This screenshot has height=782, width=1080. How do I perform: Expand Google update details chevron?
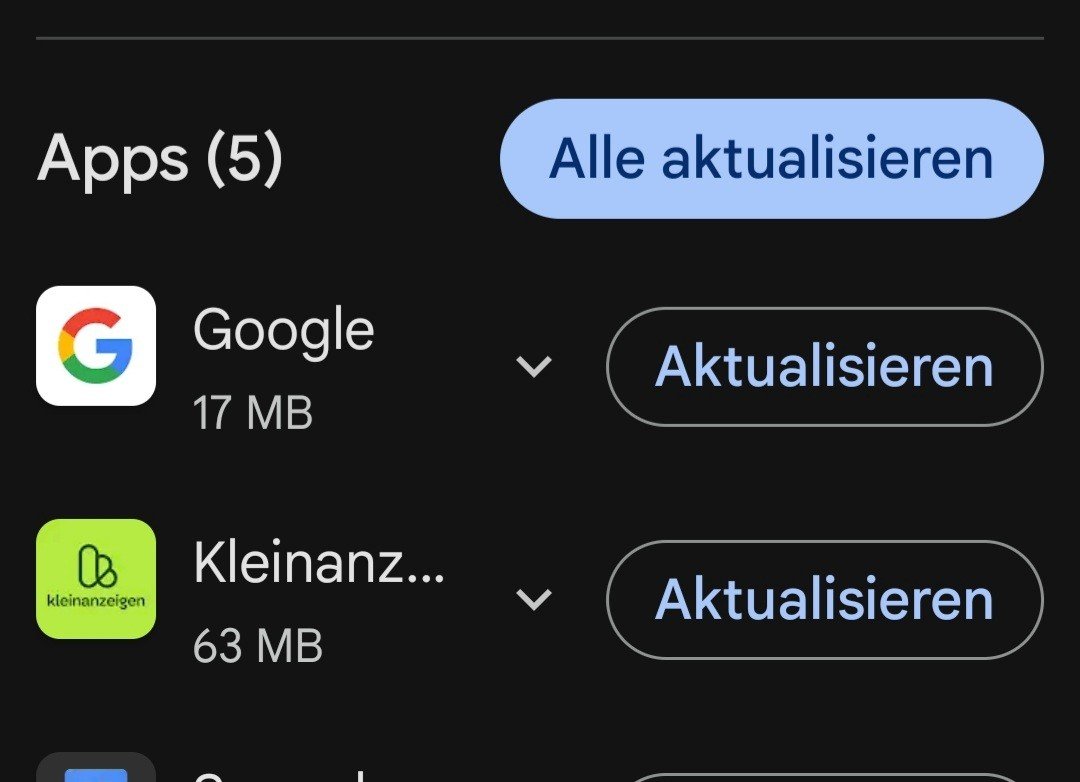click(x=534, y=366)
